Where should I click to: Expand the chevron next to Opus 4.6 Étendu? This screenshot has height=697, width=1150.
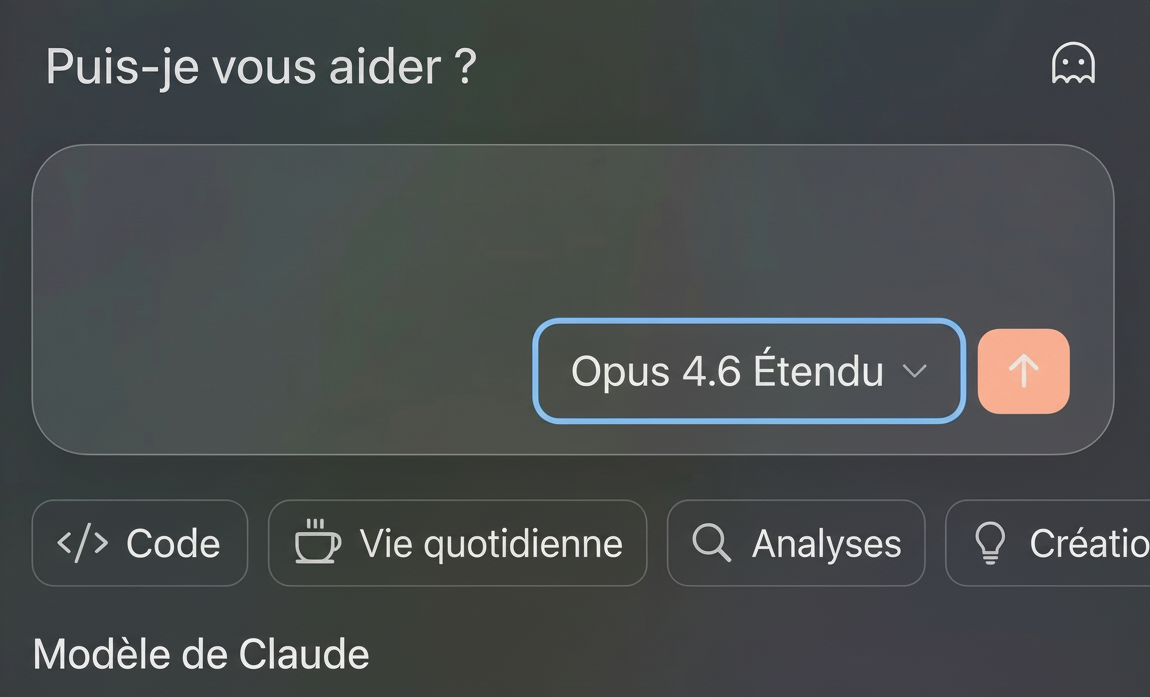tap(914, 371)
